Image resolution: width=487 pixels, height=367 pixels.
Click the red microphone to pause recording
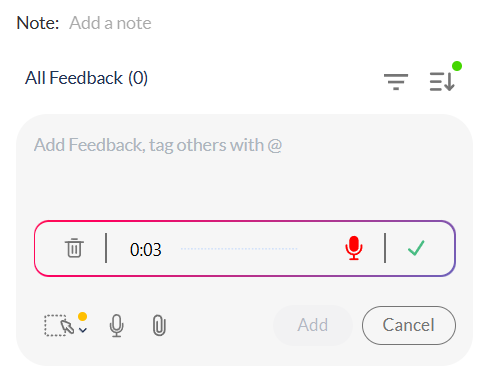click(354, 248)
